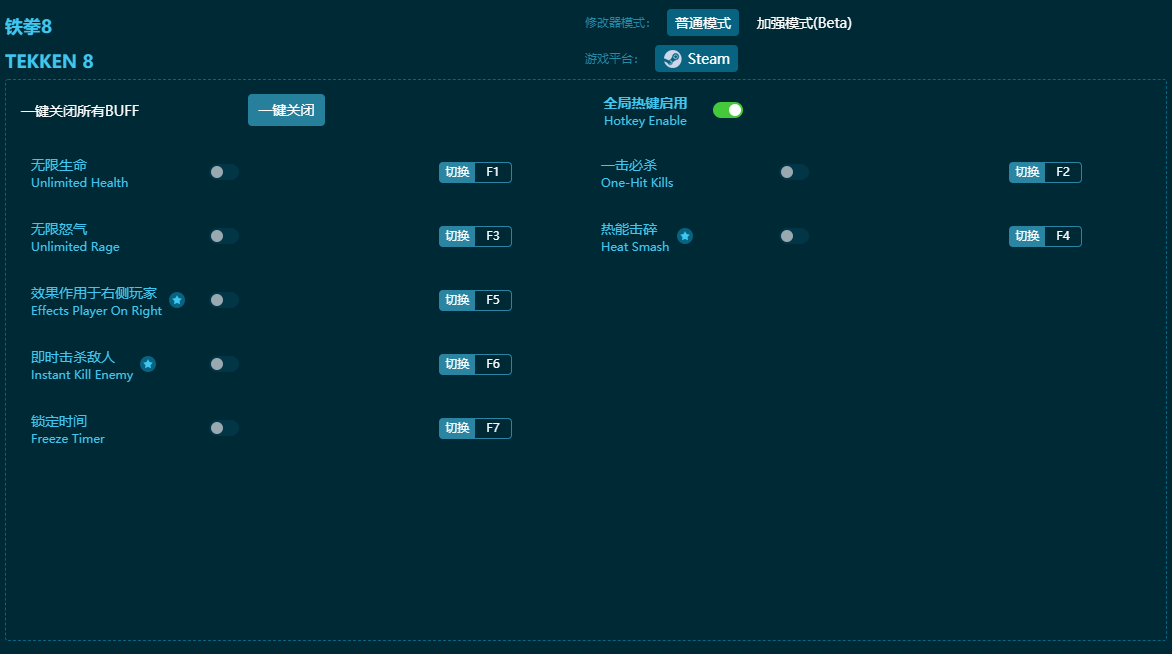
Task: Switch to 加强模式(Beta) enhanced mode
Action: pos(804,23)
